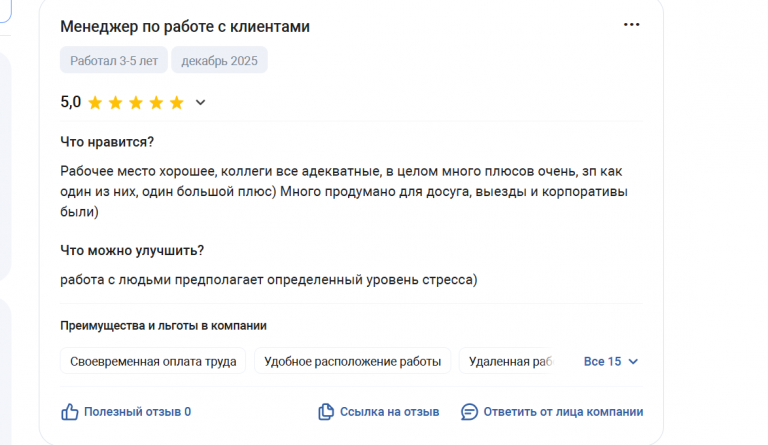
Task: Click the second rating star
Action: click(x=116, y=102)
